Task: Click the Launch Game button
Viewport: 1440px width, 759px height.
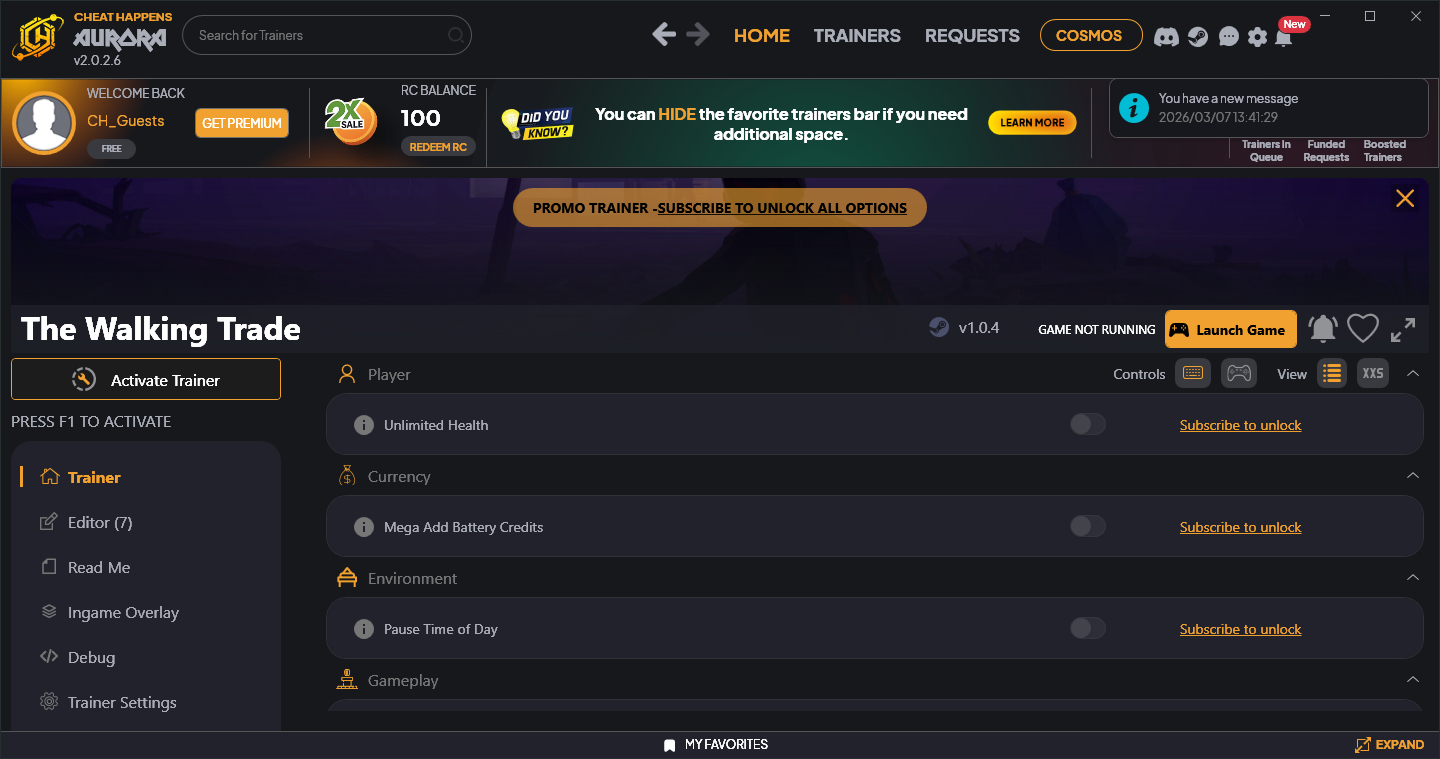Action: coord(1231,329)
